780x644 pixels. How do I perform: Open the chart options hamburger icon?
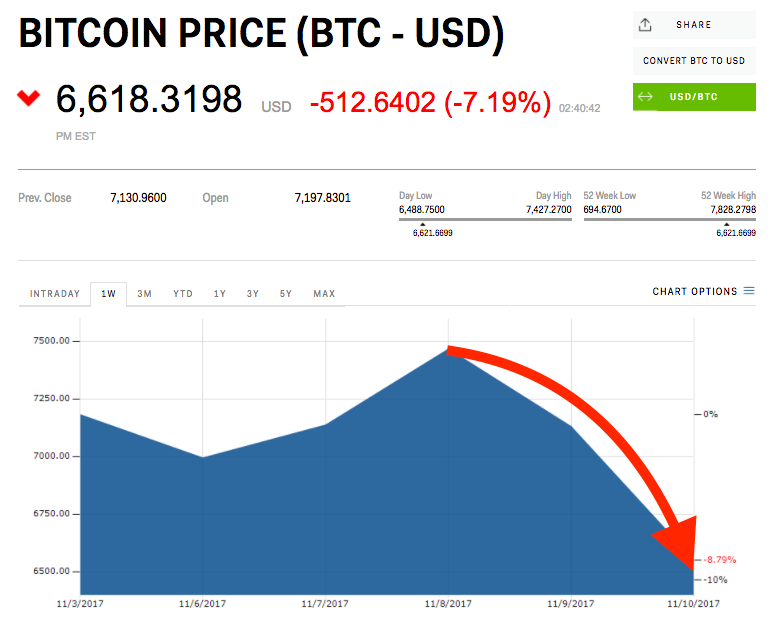click(749, 290)
